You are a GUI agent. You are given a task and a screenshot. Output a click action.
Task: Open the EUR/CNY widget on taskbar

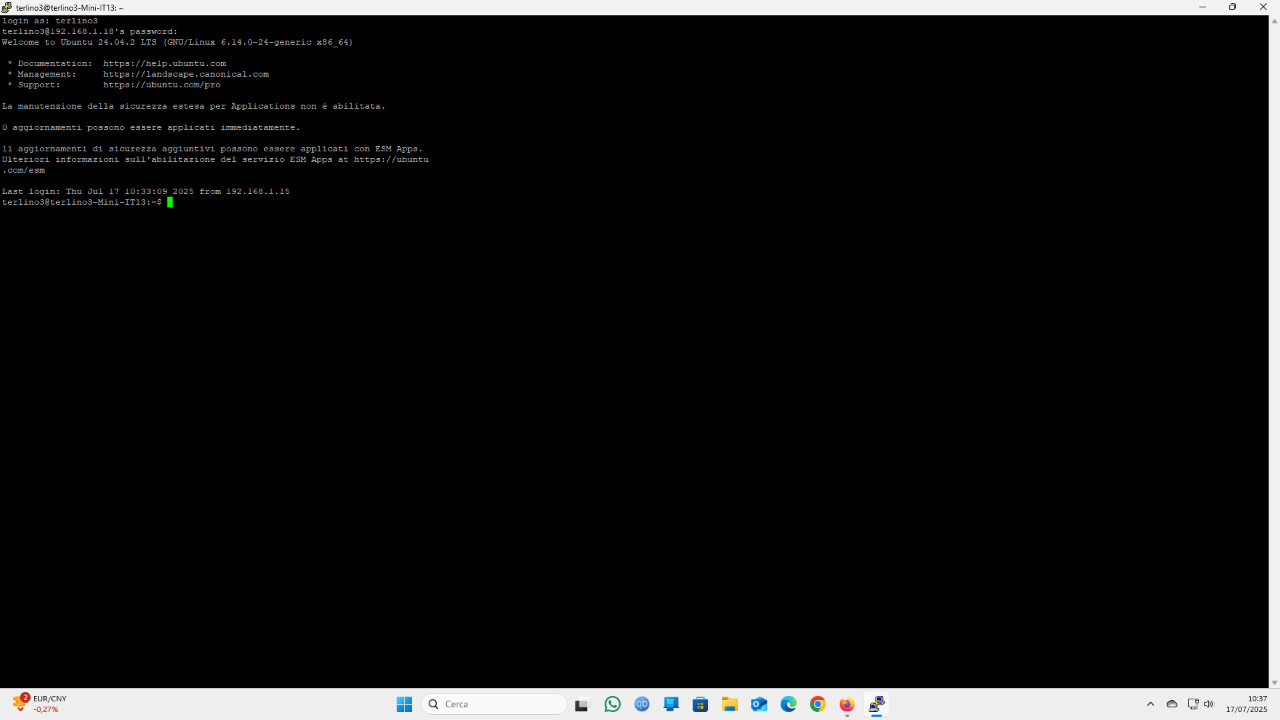pyautogui.click(x=40, y=704)
